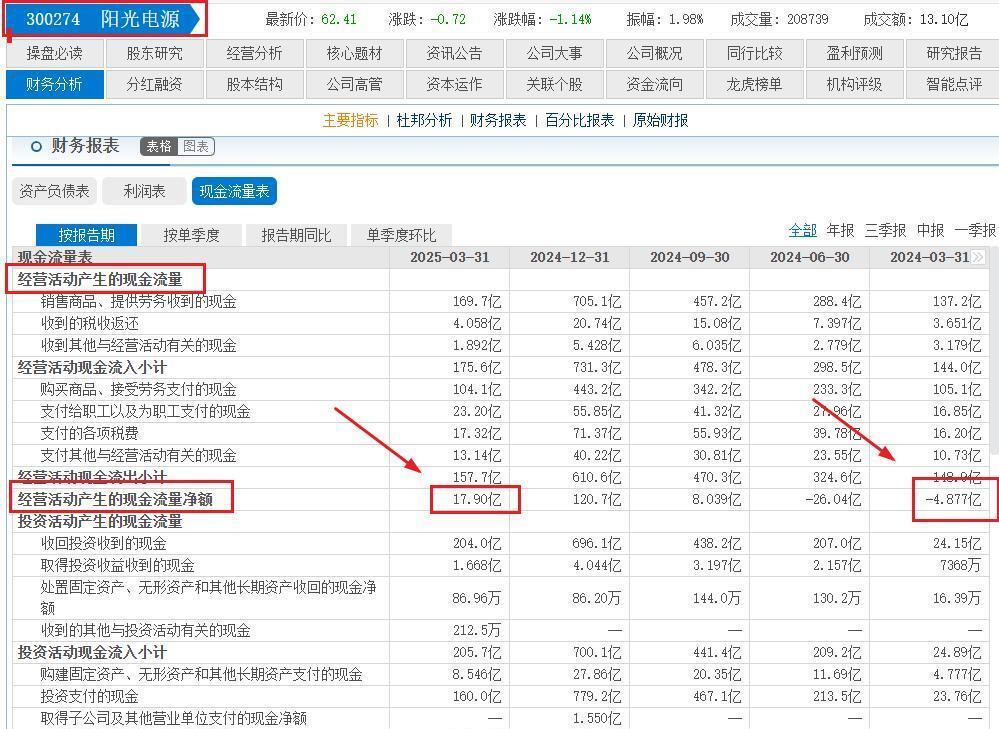Filter periods by 年报
999x729 pixels.
pyautogui.click(x=840, y=230)
